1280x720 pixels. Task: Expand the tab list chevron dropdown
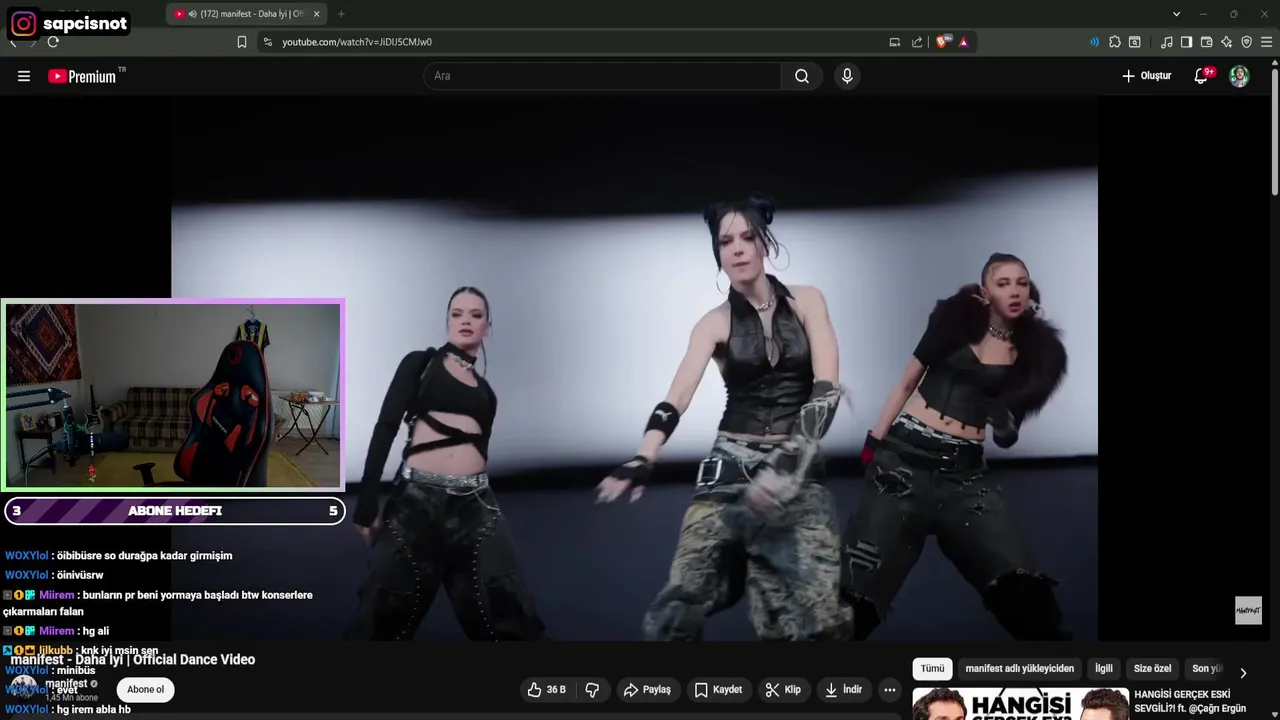click(1176, 14)
